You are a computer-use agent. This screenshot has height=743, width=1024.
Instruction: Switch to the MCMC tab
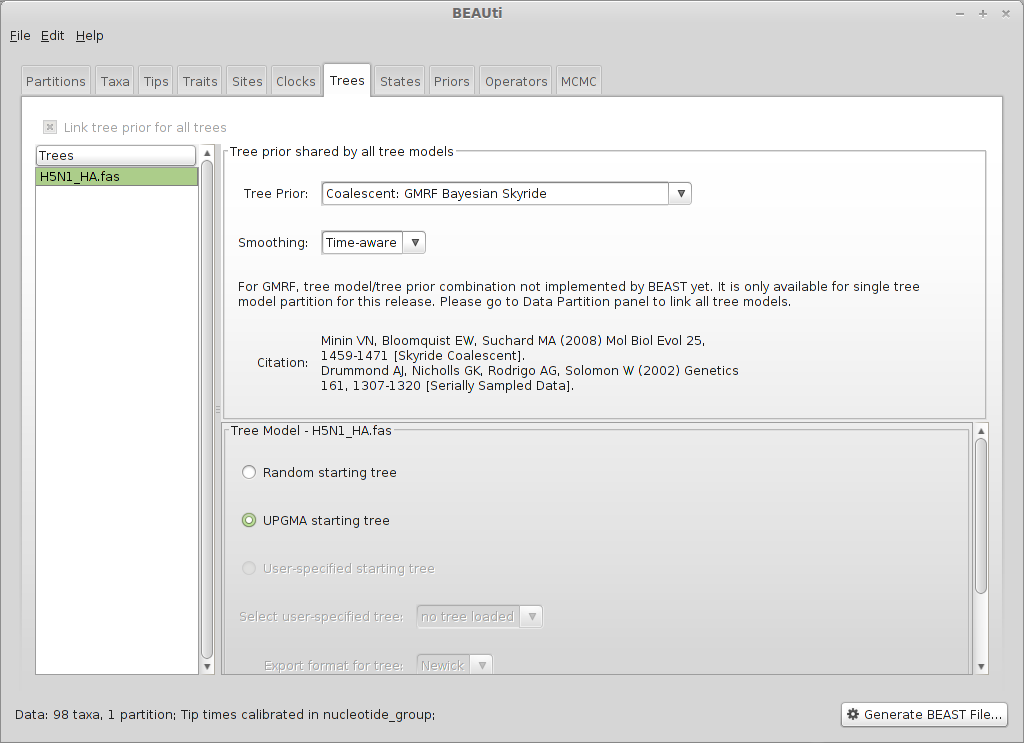coord(579,82)
